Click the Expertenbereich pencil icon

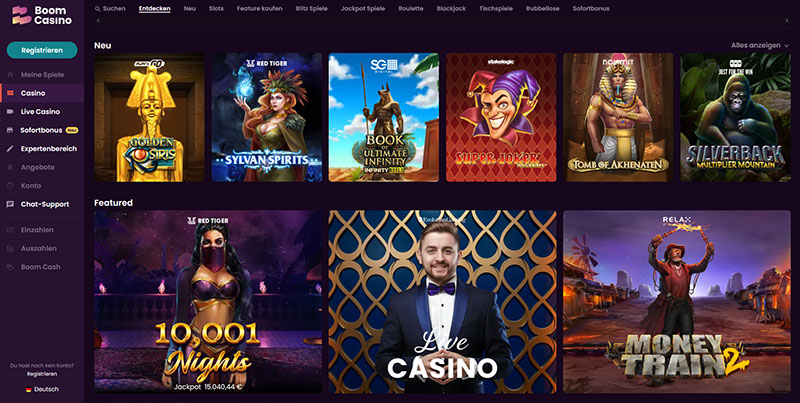pyautogui.click(x=10, y=149)
